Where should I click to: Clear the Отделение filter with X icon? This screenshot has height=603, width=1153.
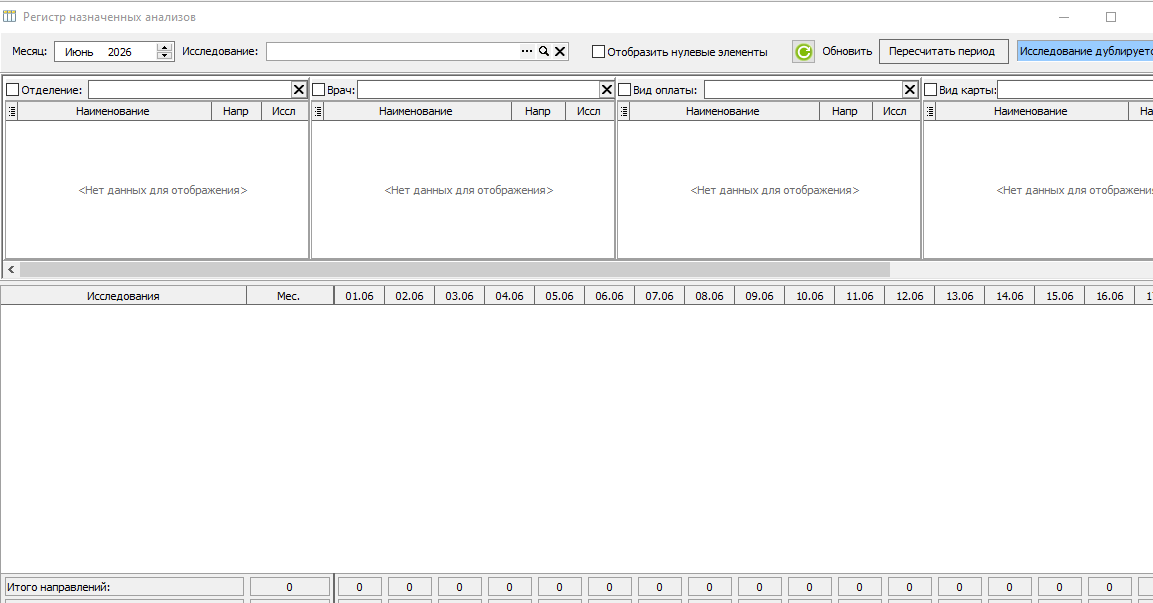click(x=299, y=90)
